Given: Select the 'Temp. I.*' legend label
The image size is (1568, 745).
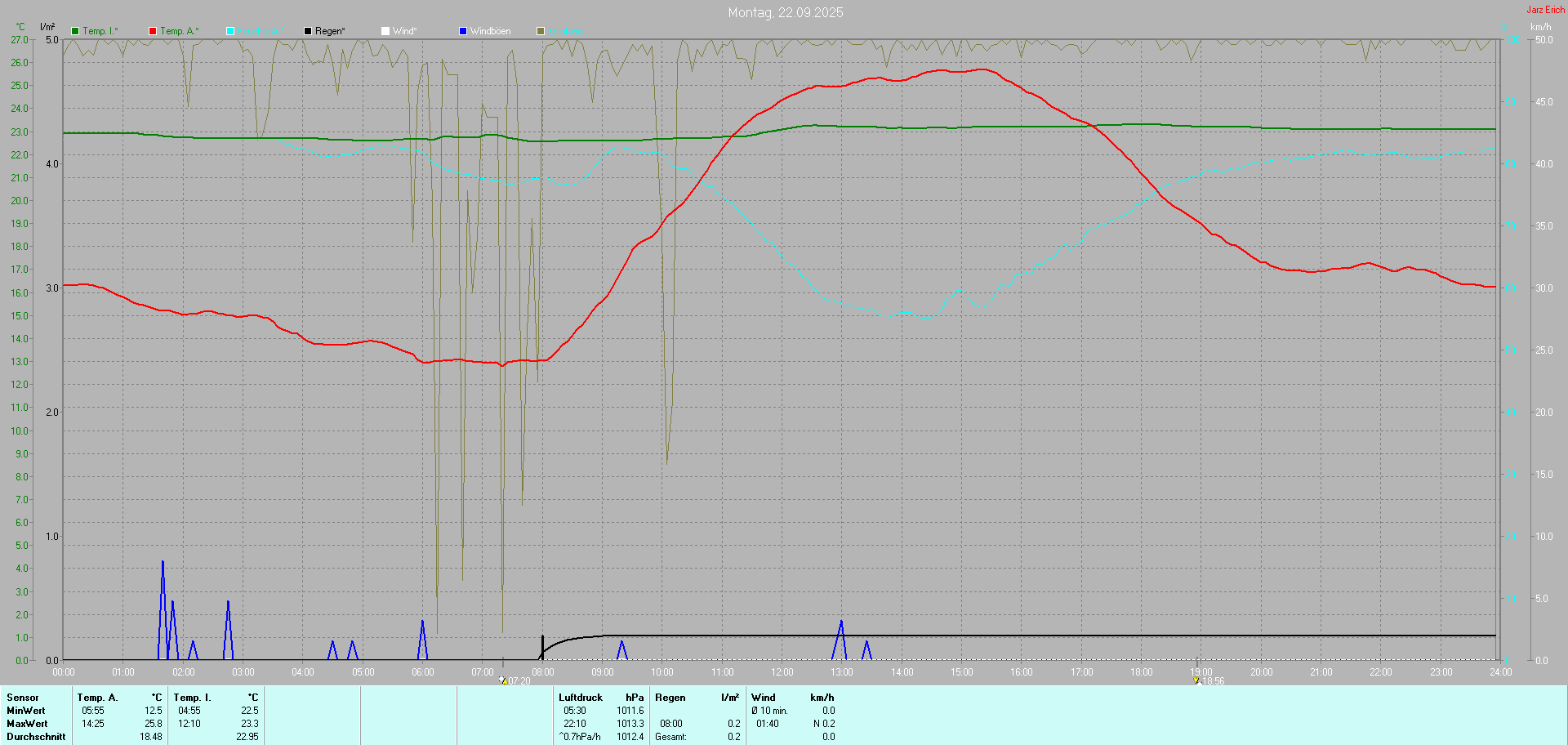Looking at the screenshot, I should click(100, 31).
